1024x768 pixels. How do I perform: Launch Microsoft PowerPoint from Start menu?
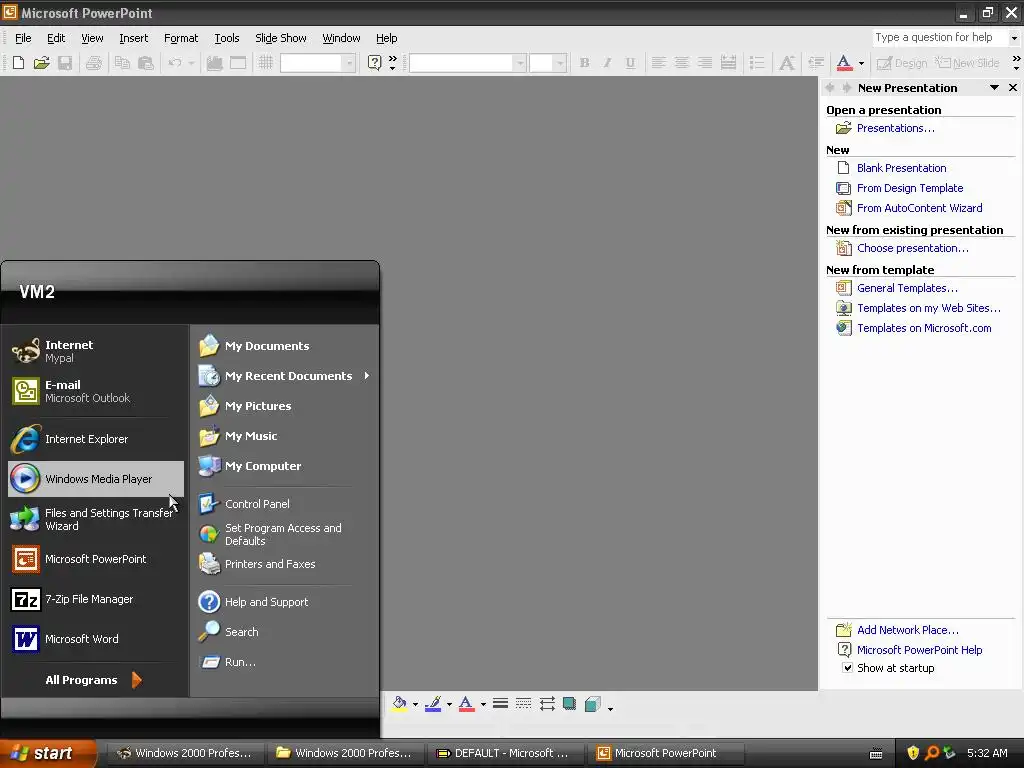95,559
